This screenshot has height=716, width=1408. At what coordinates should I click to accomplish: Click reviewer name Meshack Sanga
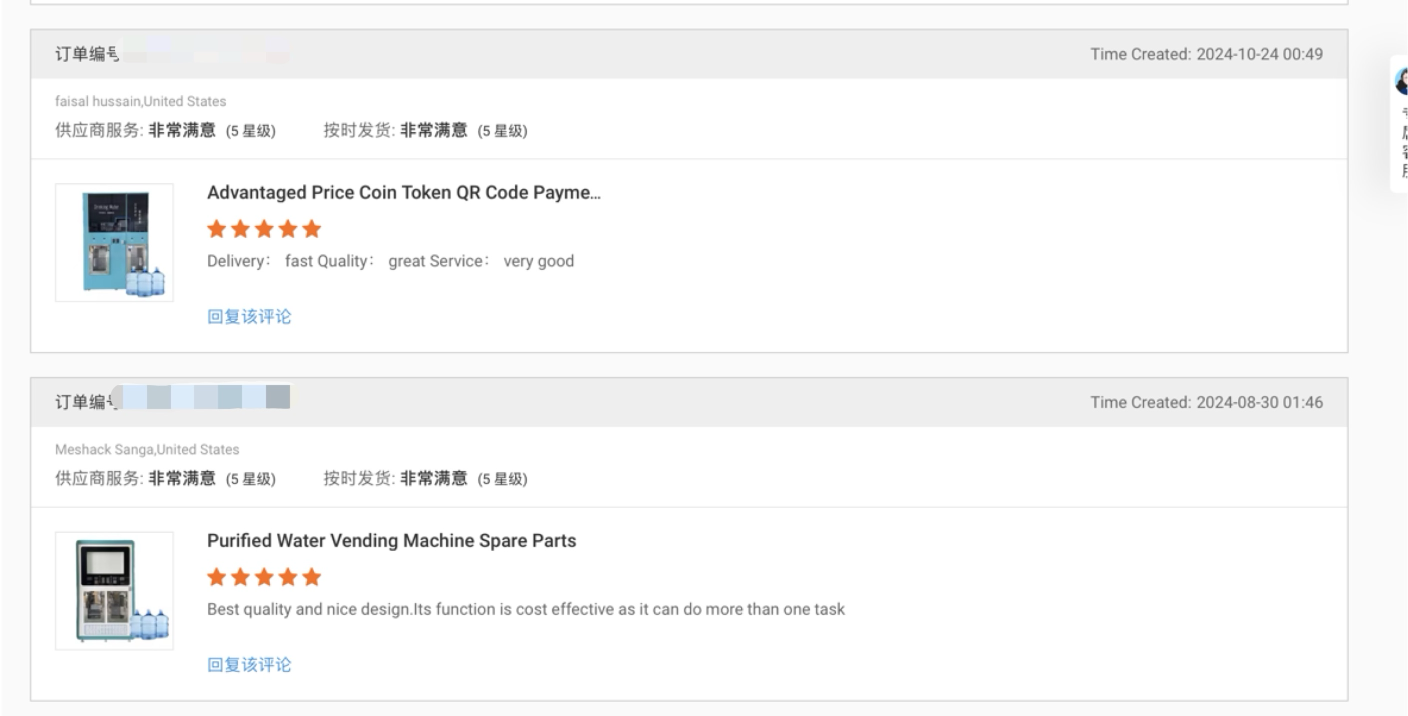(x=97, y=449)
